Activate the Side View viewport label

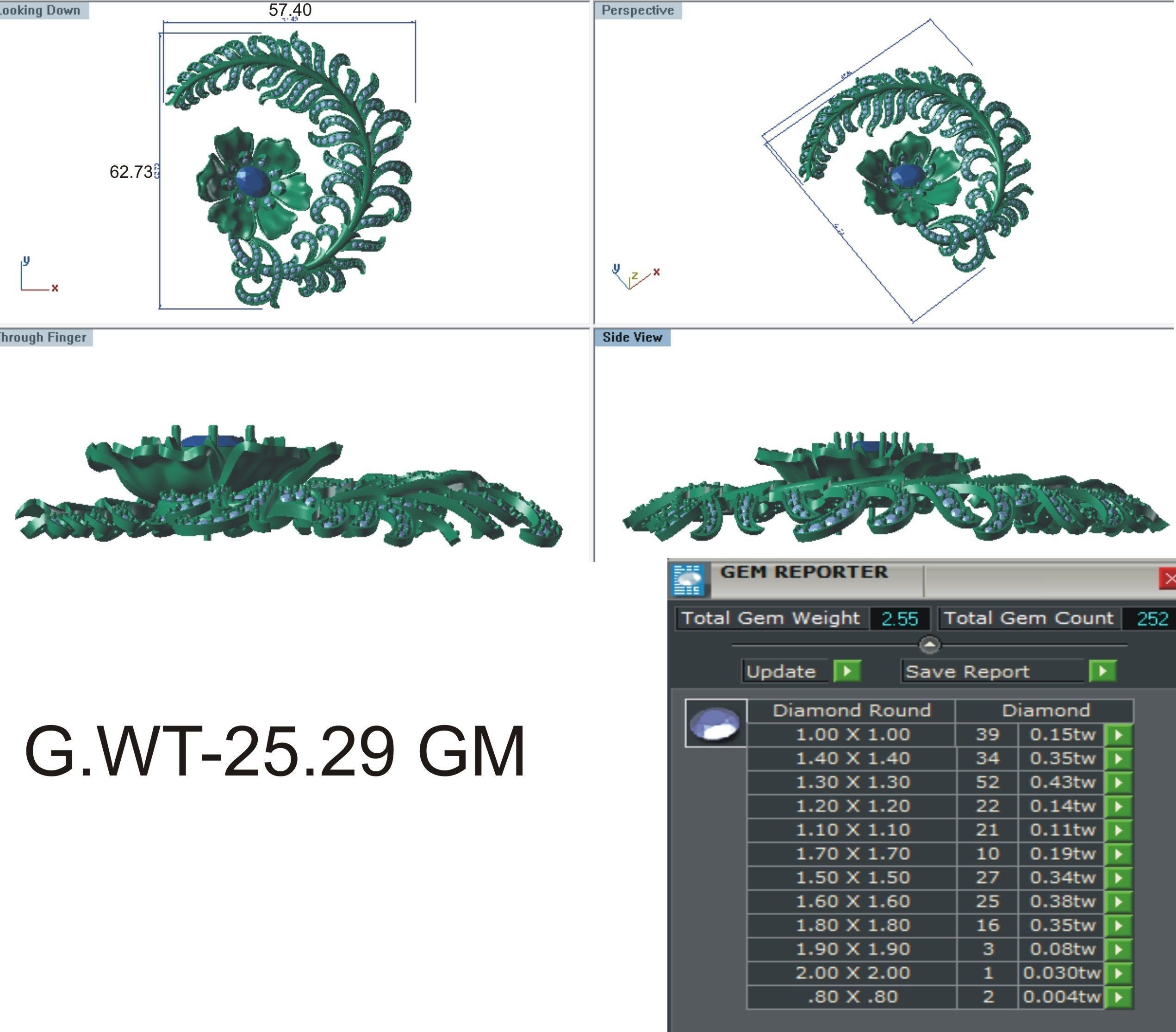(x=632, y=337)
